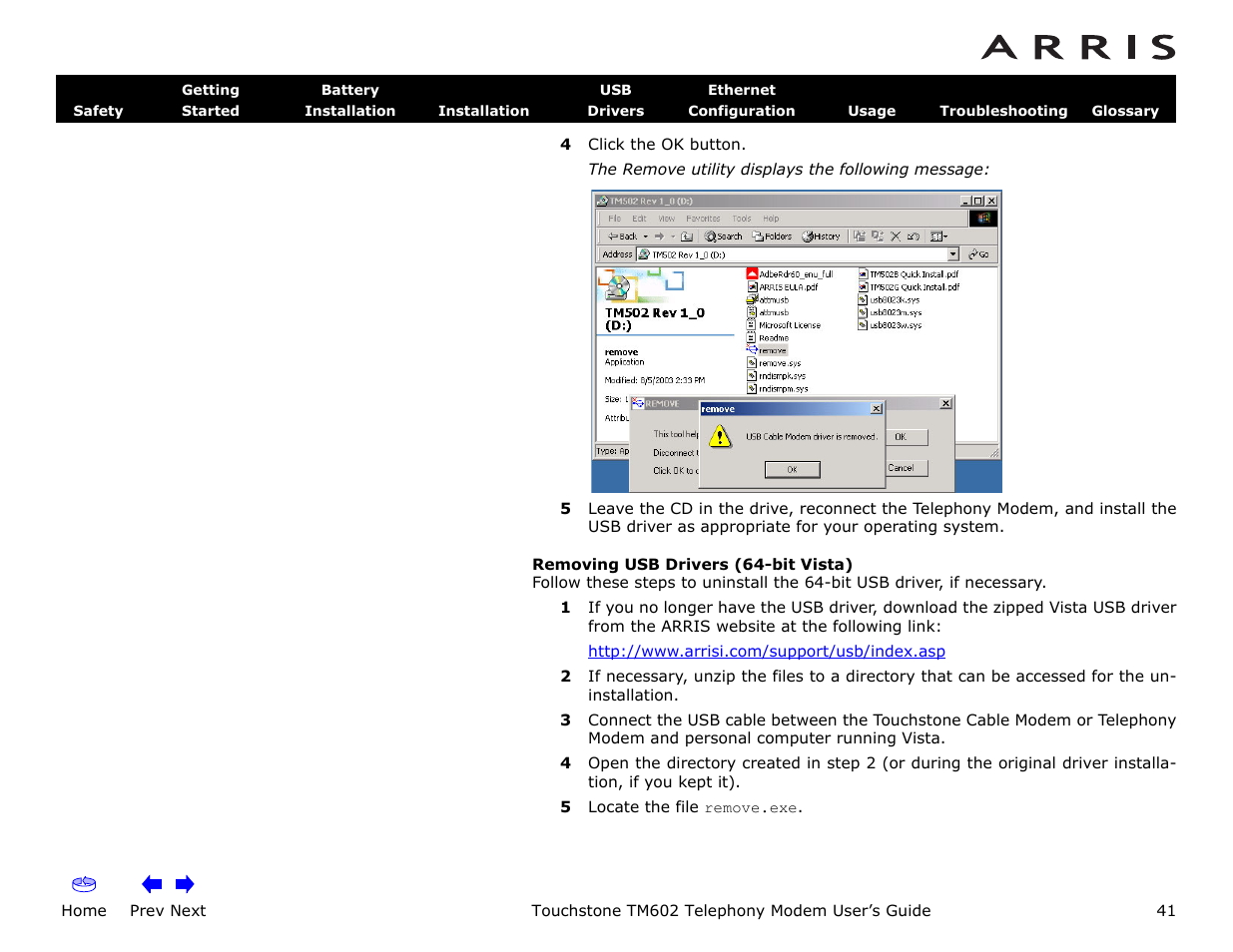Select the ARRIS EULA.pdf file

pos(783,286)
